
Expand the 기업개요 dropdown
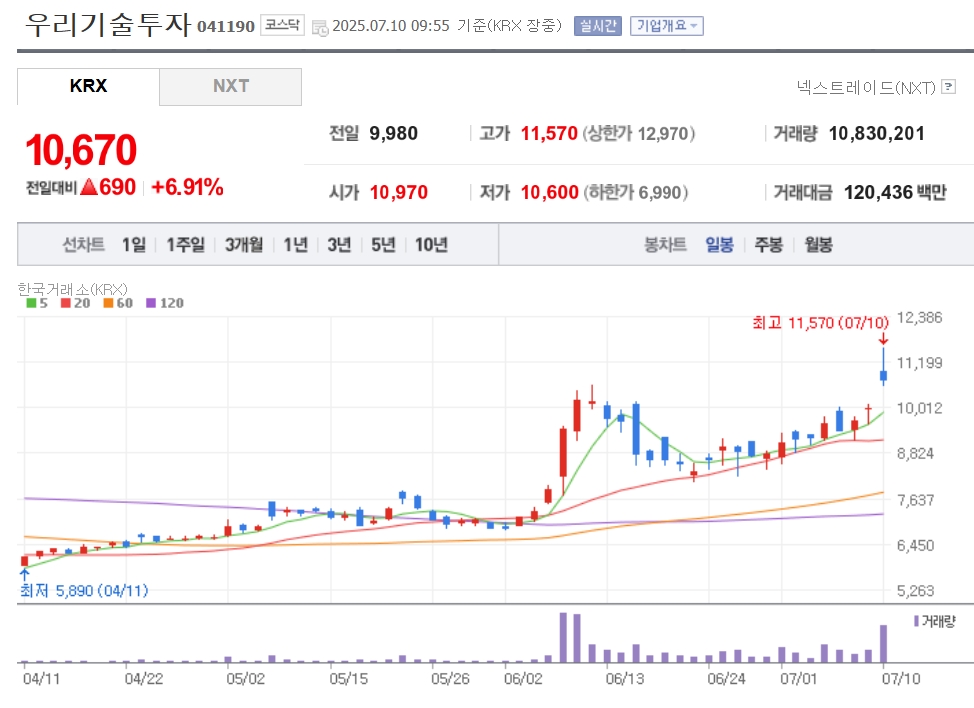667,25
